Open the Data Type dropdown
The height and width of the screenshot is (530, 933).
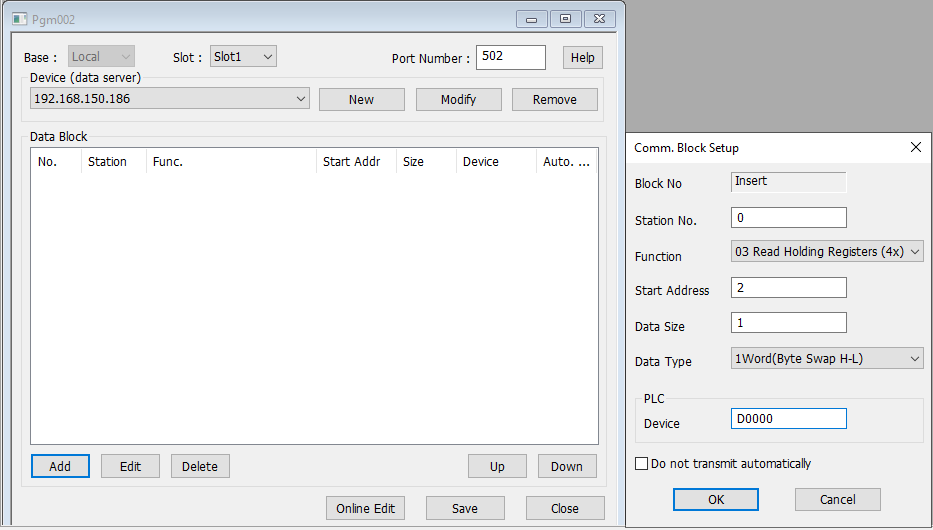[x=827, y=359]
